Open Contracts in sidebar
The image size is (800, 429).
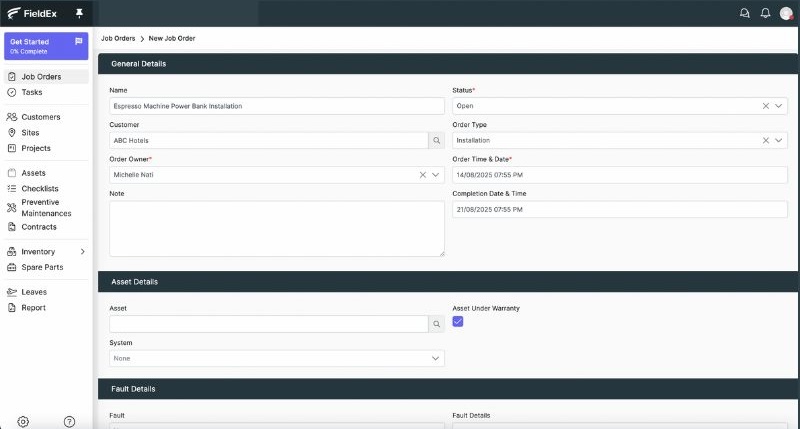46,226
